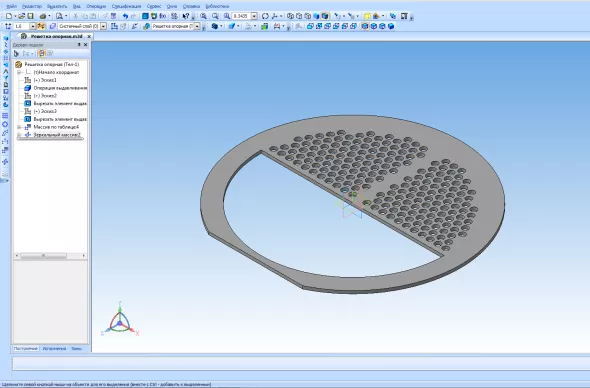Screen dimensions: 590x388
Task: Open the part name dropdown in toolbar
Action: point(197,26)
